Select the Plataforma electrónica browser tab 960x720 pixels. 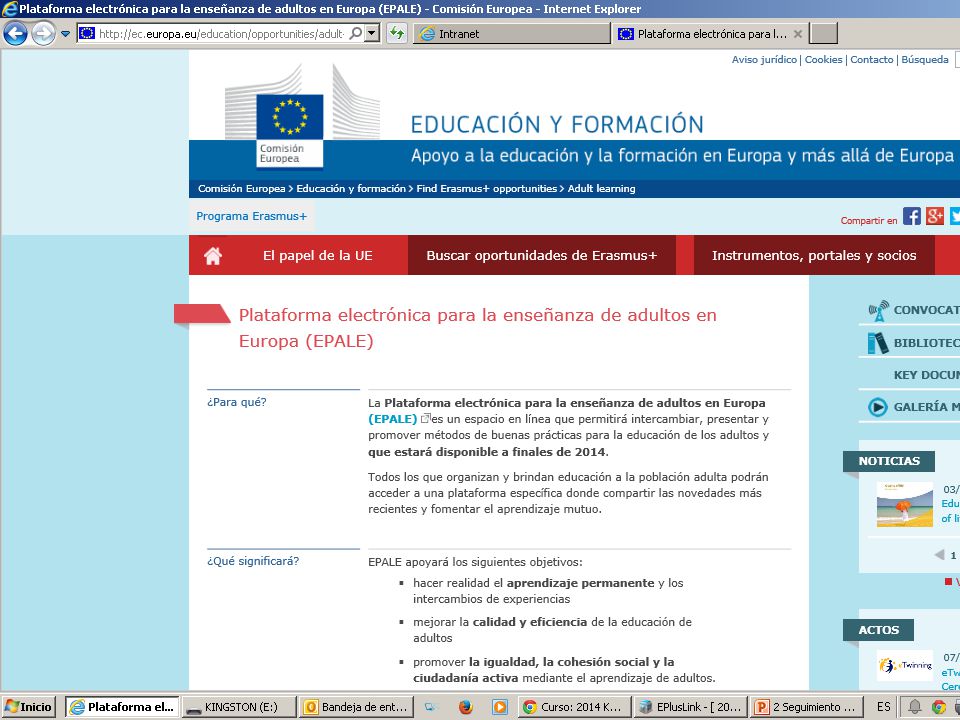coord(710,34)
